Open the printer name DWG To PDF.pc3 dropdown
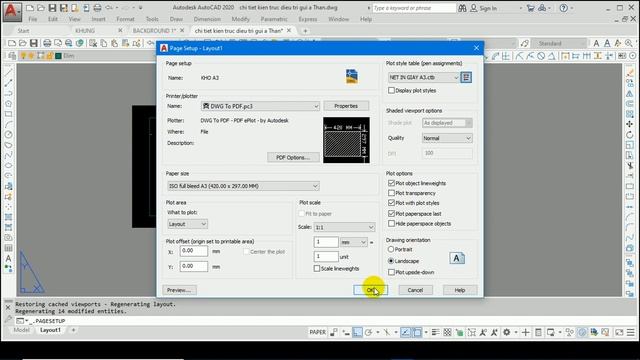This screenshot has width=640, height=360. 260,106
